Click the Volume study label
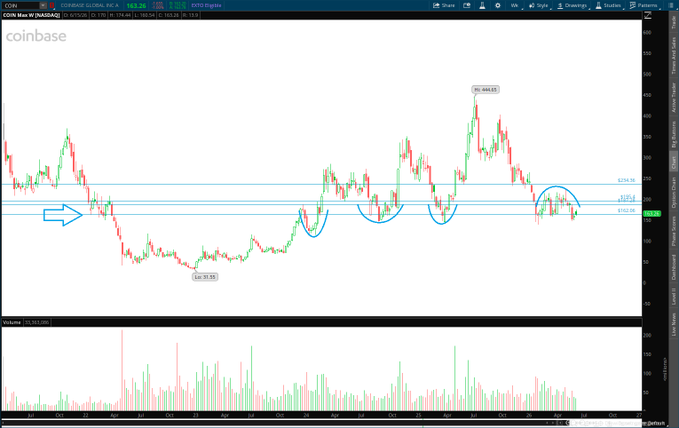Image resolution: width=679 pixels, height=428 pixels. [x=12, y=322]
